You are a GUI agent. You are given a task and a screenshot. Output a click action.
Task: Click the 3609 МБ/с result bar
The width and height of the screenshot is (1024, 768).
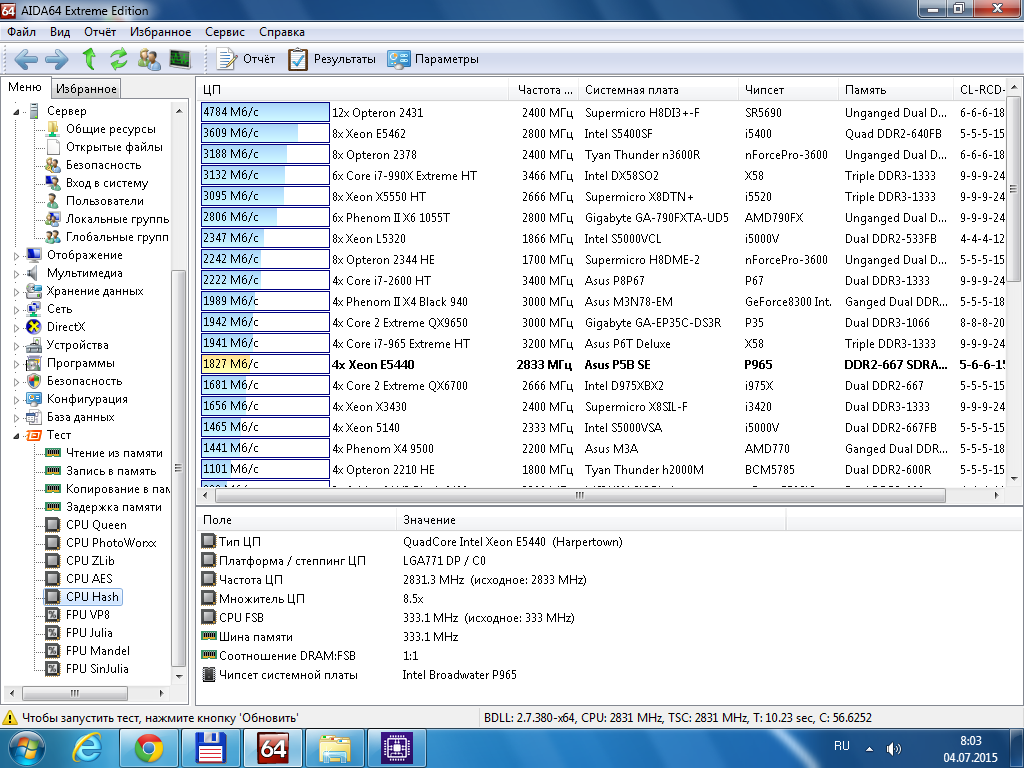(x=265, y=133)
